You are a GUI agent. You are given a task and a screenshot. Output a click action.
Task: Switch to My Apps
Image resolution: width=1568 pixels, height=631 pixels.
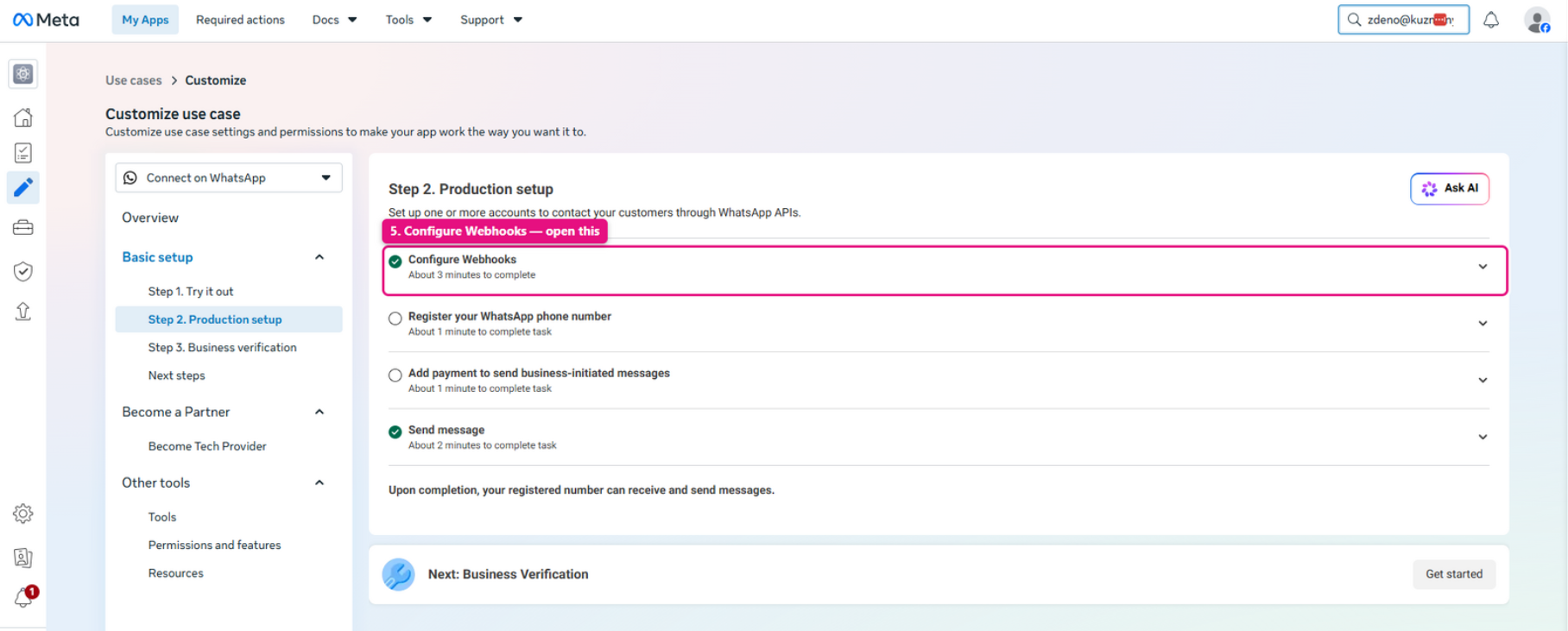click(x=145, y=20)
